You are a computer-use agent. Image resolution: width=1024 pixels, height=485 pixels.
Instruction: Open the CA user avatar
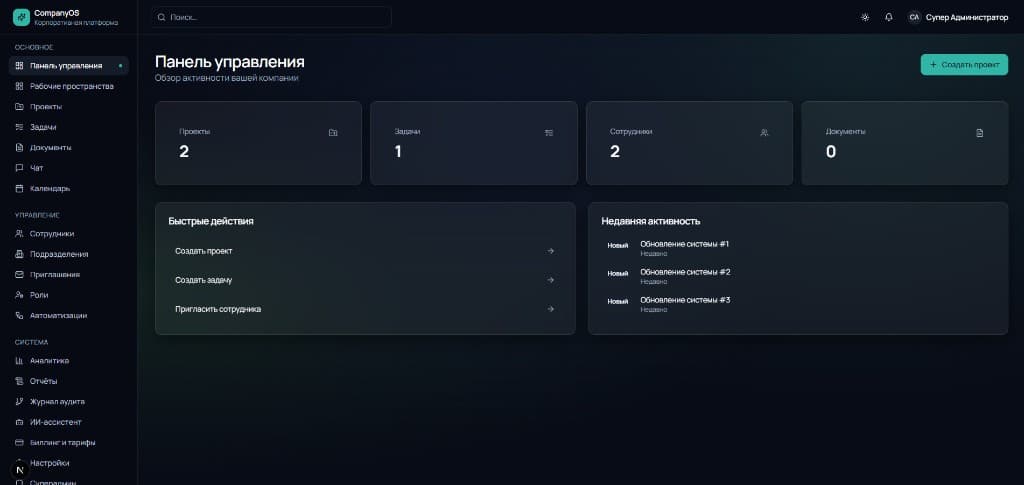[x=914, y=18]
